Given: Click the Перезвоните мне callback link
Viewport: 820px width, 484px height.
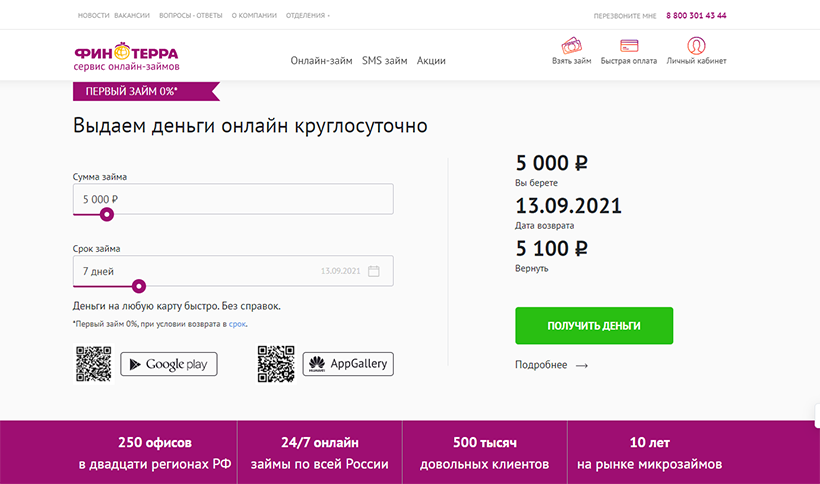Looking at the screenshot, I should click(625, 16).
